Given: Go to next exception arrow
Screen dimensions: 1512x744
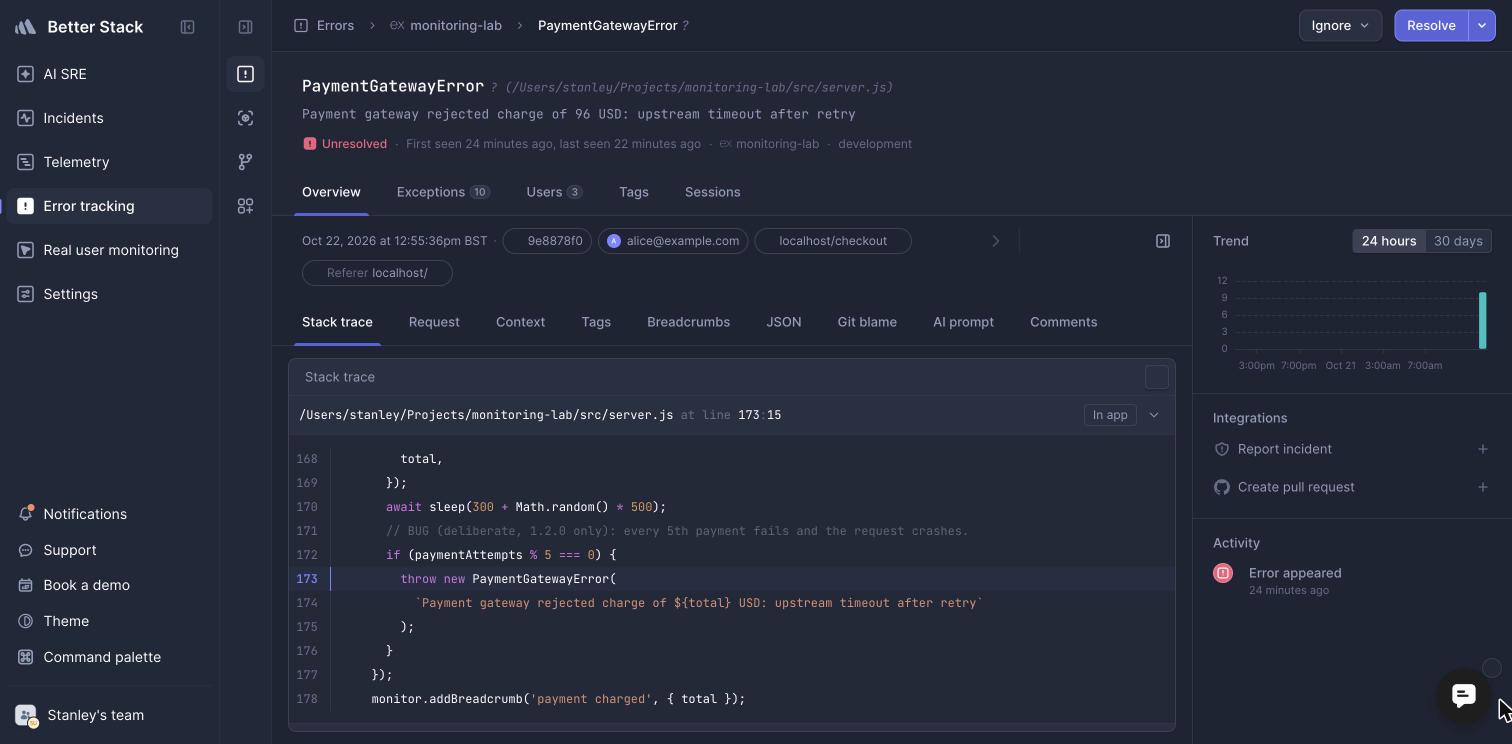Looking at the screenshot, I should (995, 241).
